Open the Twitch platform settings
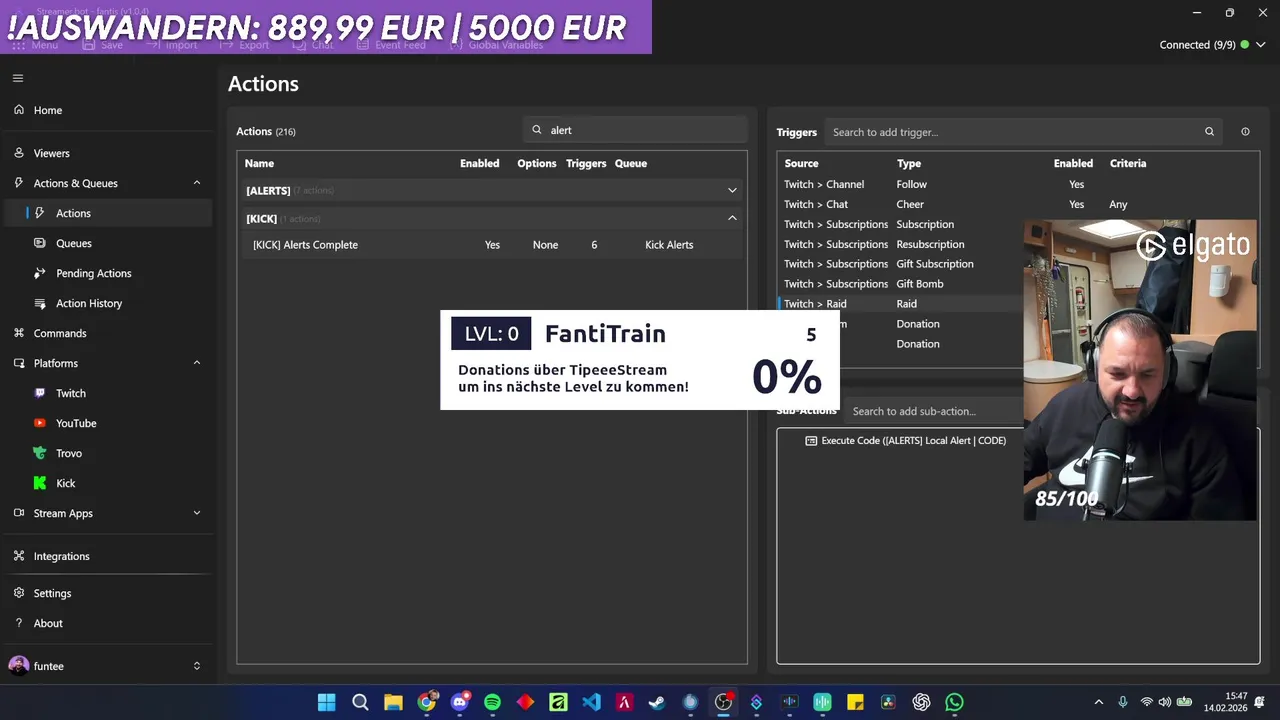 (x=71, y=393)
